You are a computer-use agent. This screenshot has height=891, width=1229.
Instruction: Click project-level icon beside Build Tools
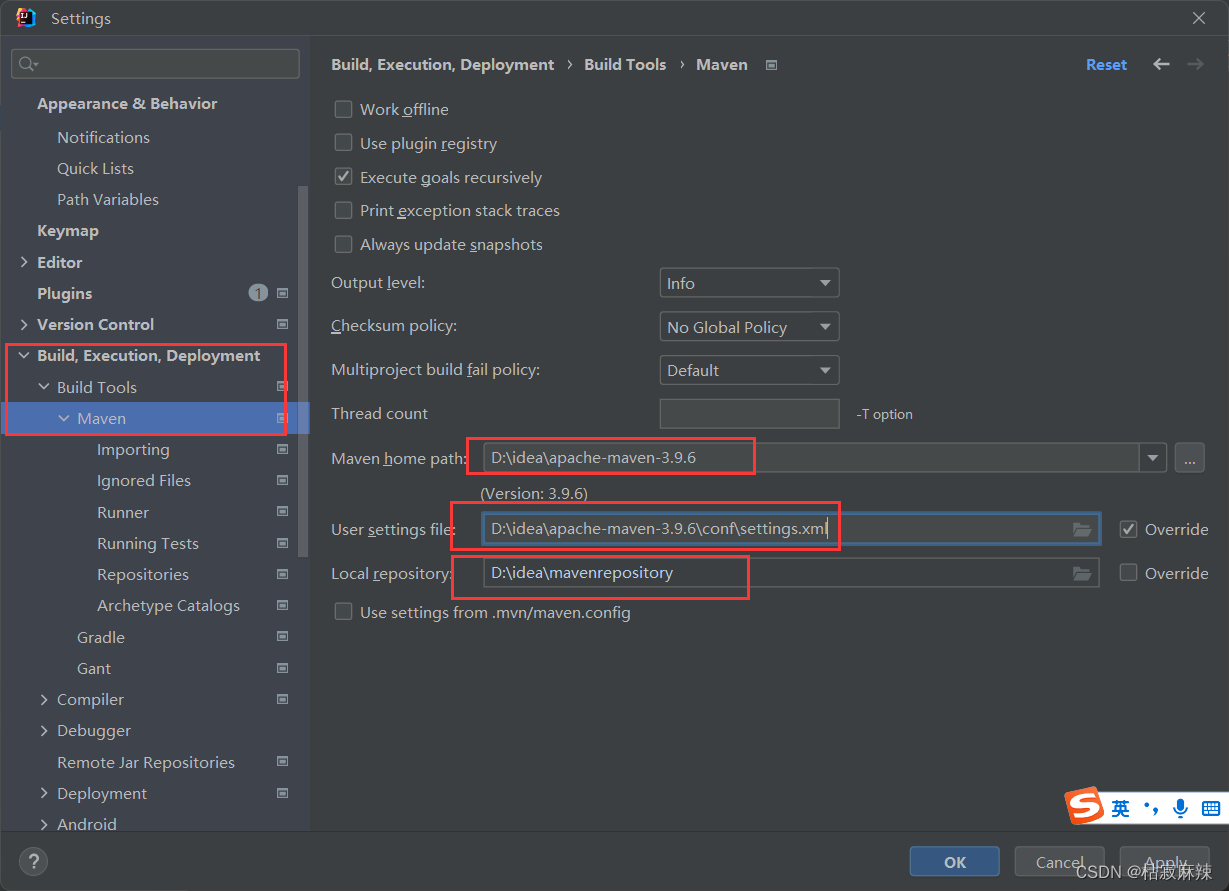[x=283, y=387]
